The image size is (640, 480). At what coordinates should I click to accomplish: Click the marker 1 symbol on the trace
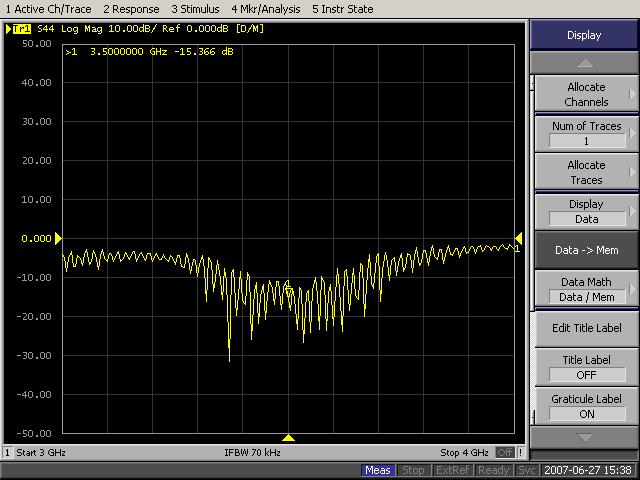(289, 289)
